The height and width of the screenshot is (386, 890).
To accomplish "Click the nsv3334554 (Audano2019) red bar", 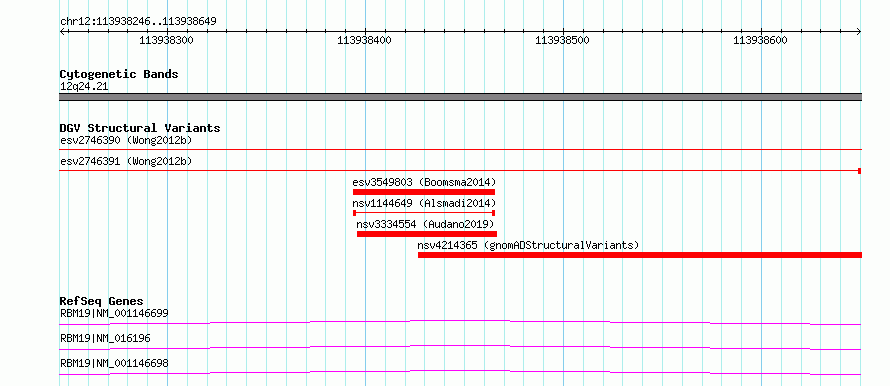I will click(x=427, y=234).
